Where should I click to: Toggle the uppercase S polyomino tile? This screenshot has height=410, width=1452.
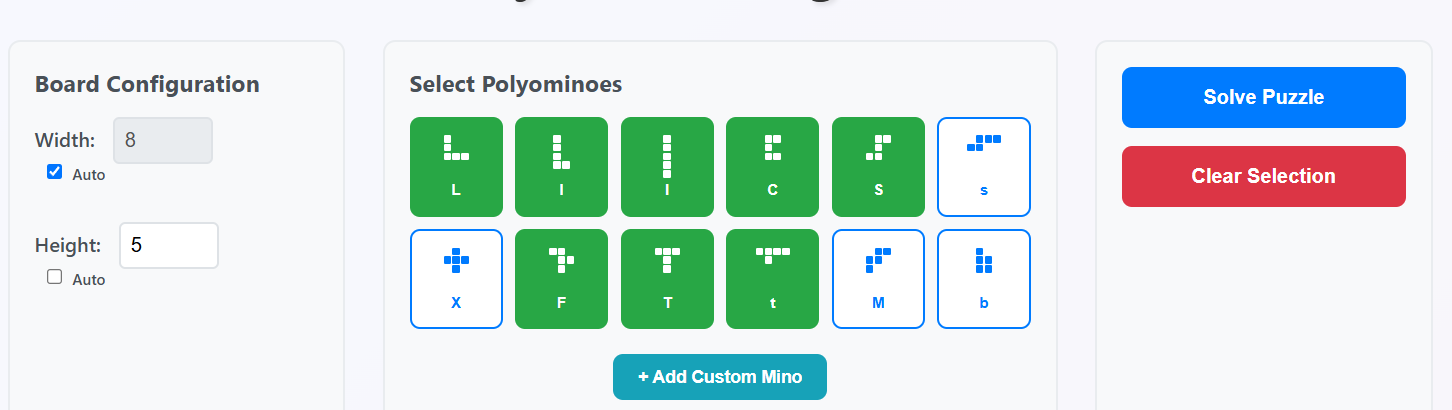click(x=878, y=167)
